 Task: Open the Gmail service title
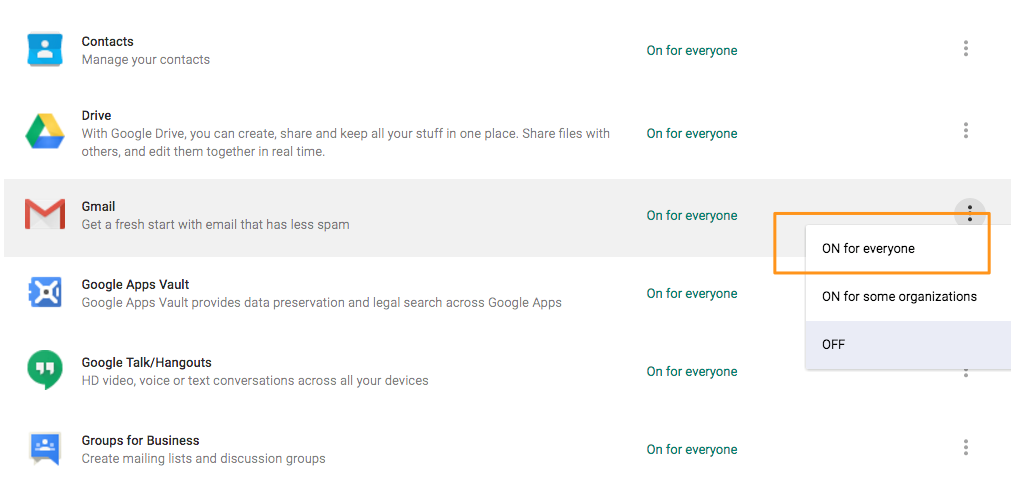pos(98,206)
